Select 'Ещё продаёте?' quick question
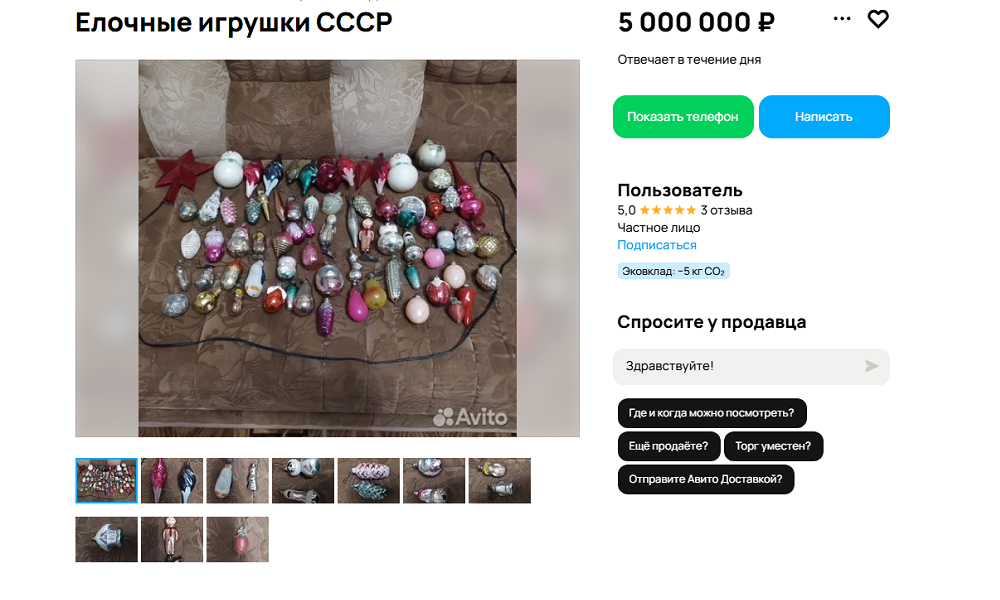 pyautogui.click(x=668, y=446)
